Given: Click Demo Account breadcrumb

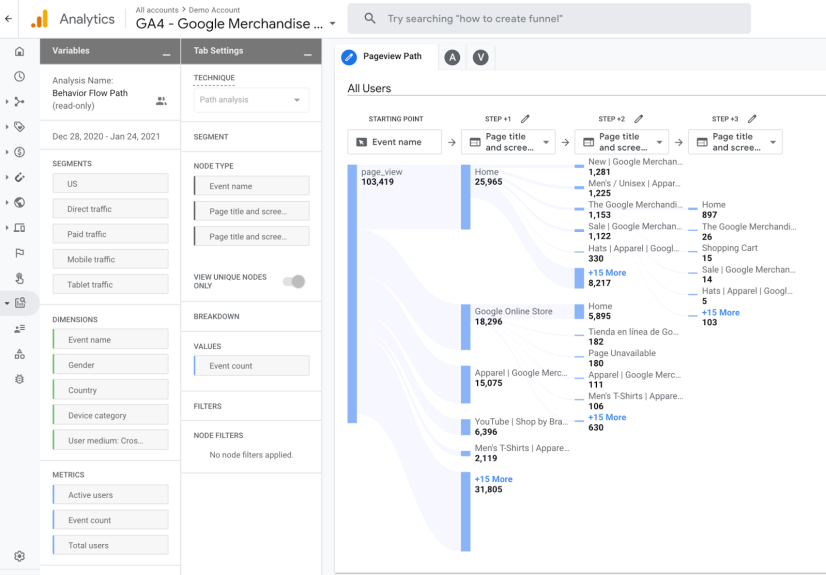Looking at the screenshot, I should 214,10.
